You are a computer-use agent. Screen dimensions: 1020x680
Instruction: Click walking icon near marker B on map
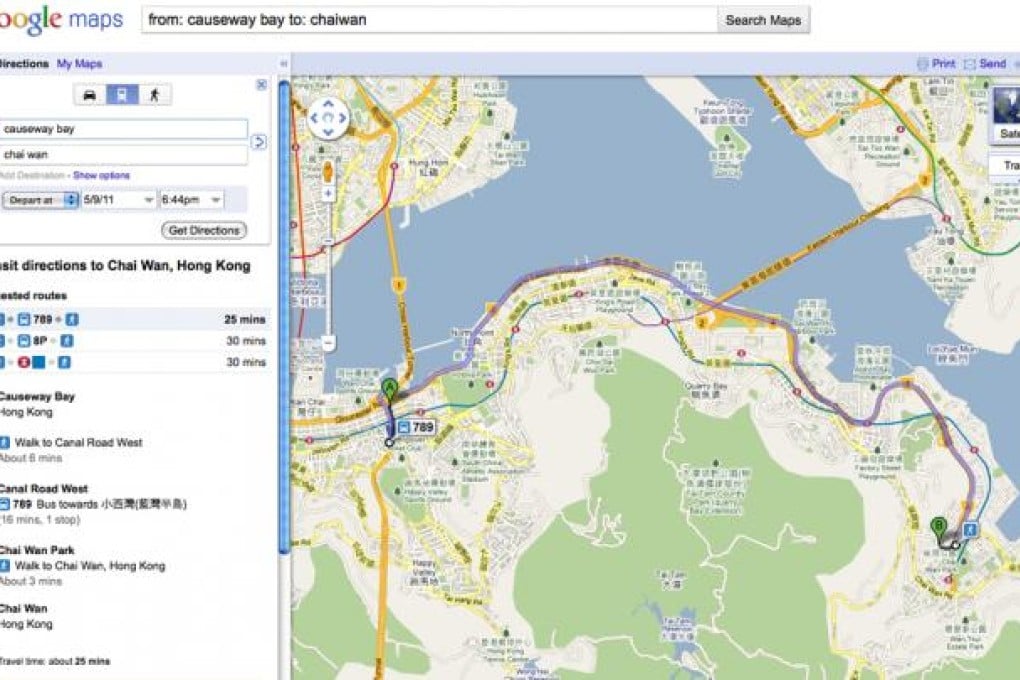tap(970, 530)
